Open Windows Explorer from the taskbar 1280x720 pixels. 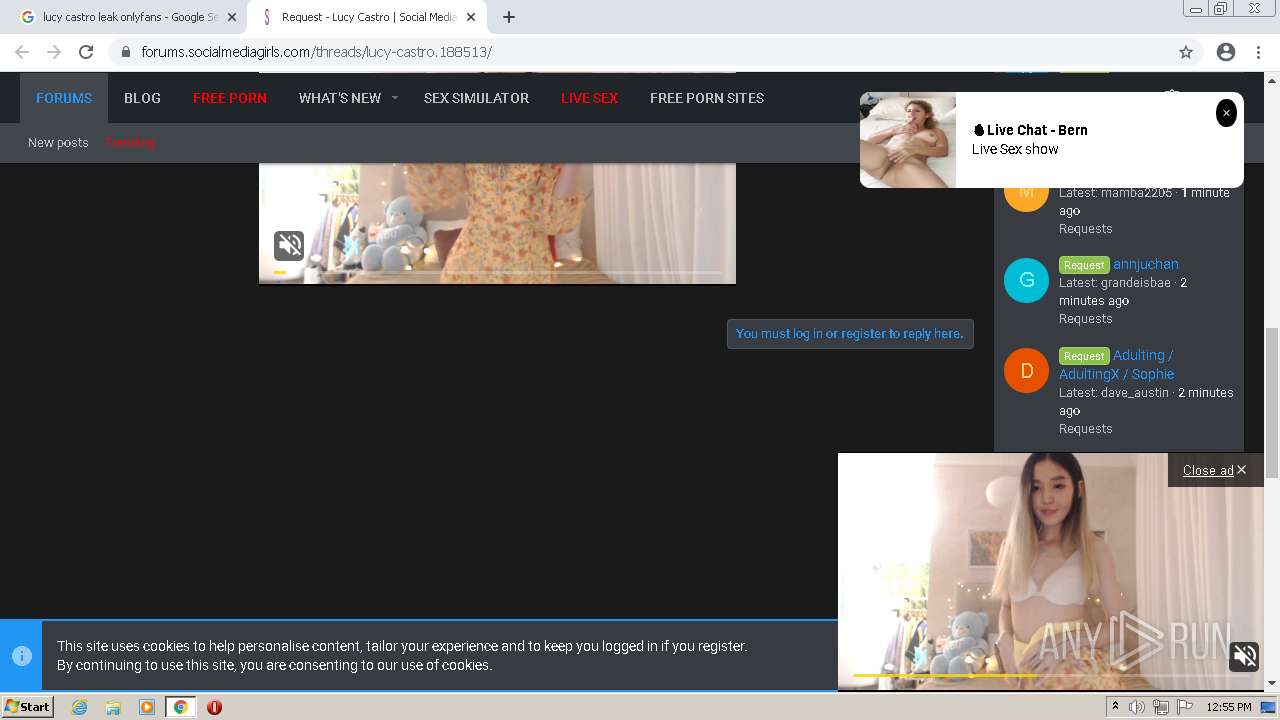(x=113, y=707)
